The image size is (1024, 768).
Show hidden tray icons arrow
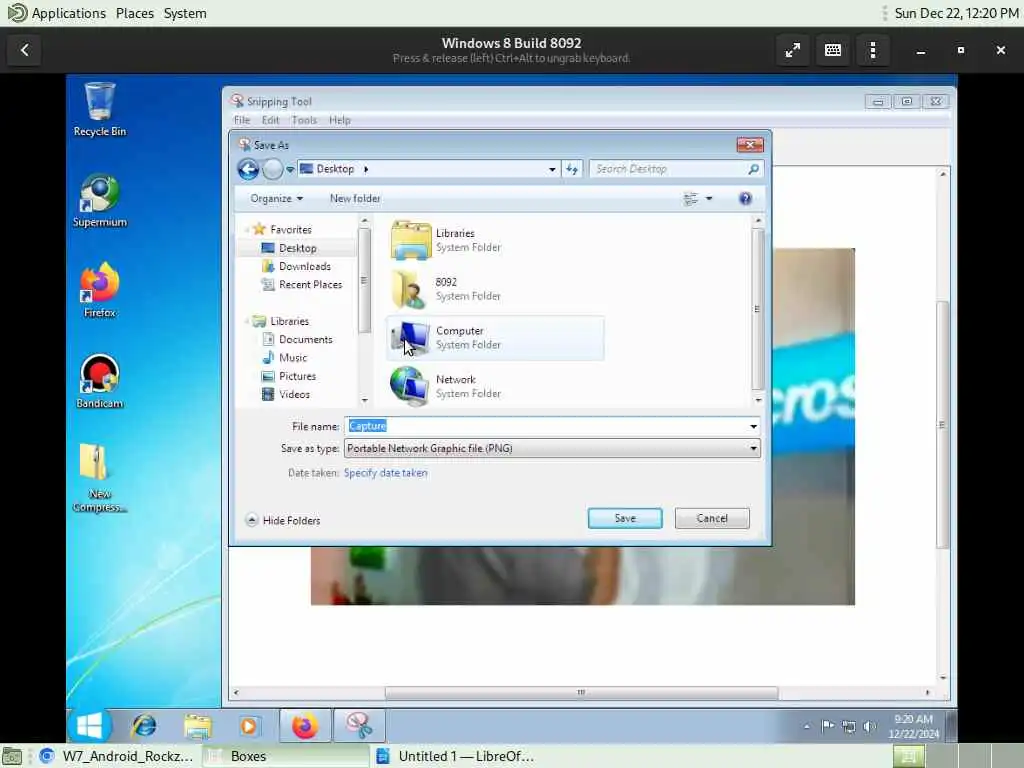click(807, 726)
